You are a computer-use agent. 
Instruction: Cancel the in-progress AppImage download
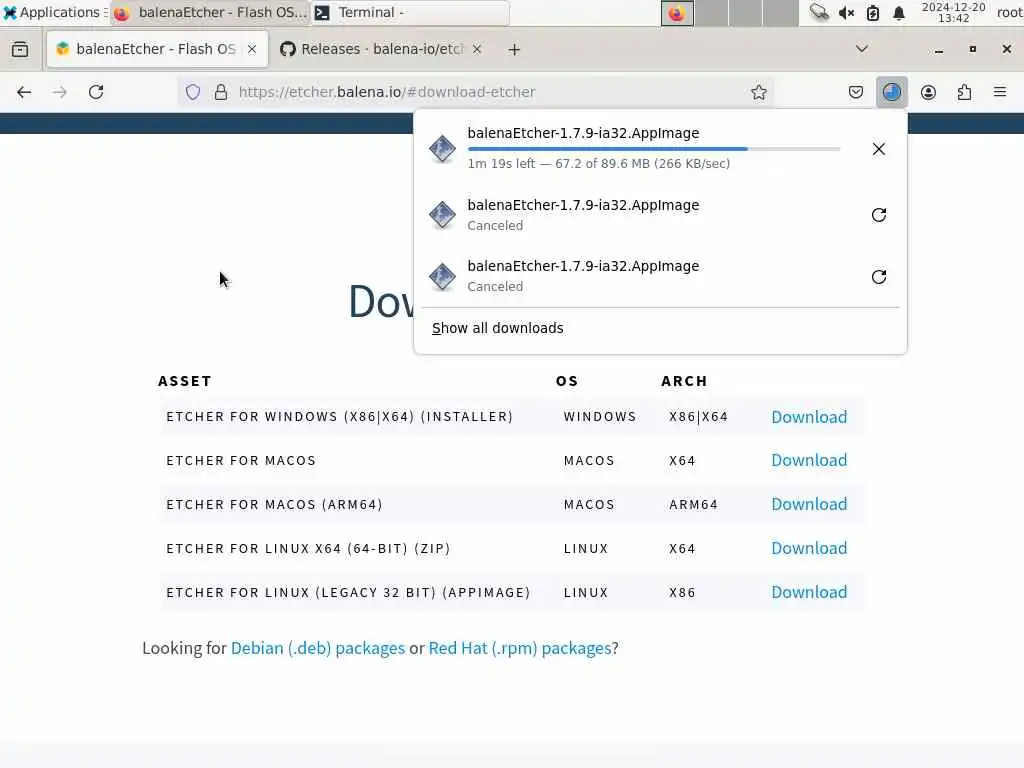(878, 149)
